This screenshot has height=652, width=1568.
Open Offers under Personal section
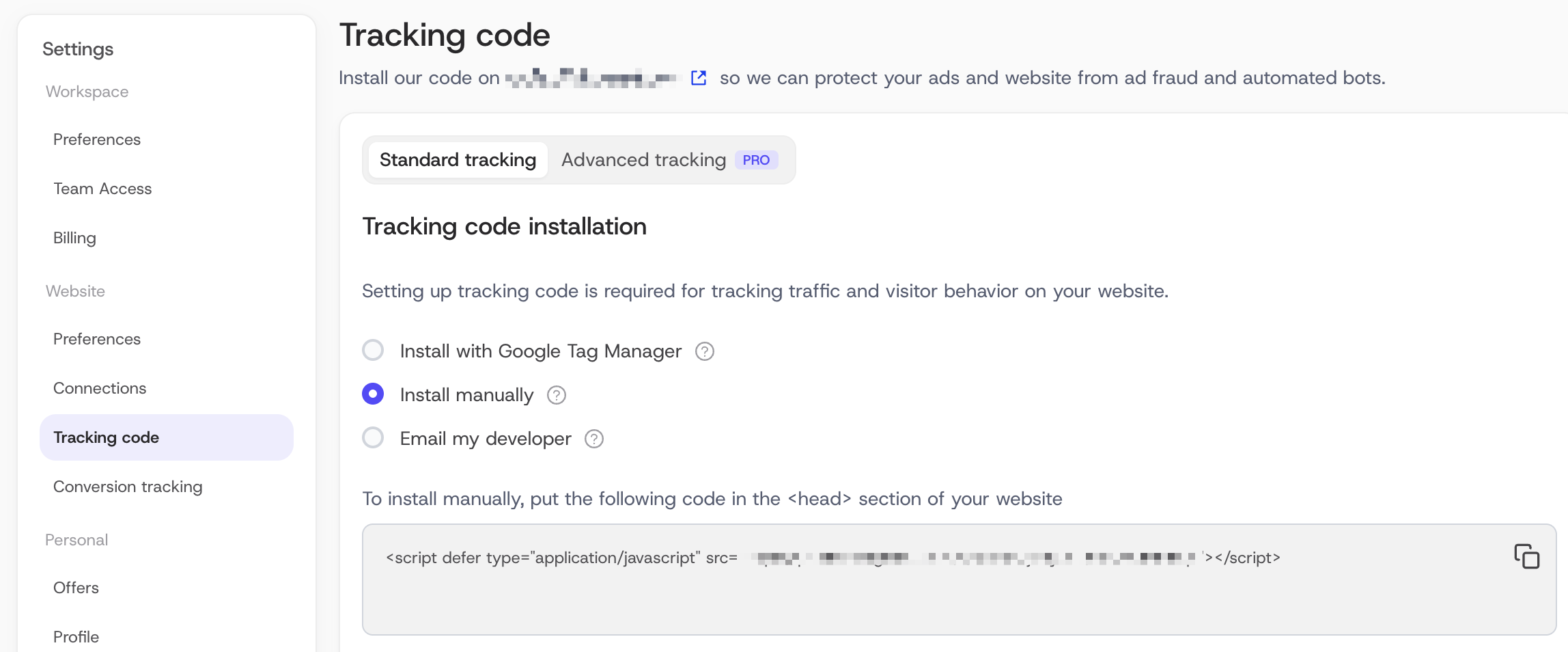click(76, 588)
